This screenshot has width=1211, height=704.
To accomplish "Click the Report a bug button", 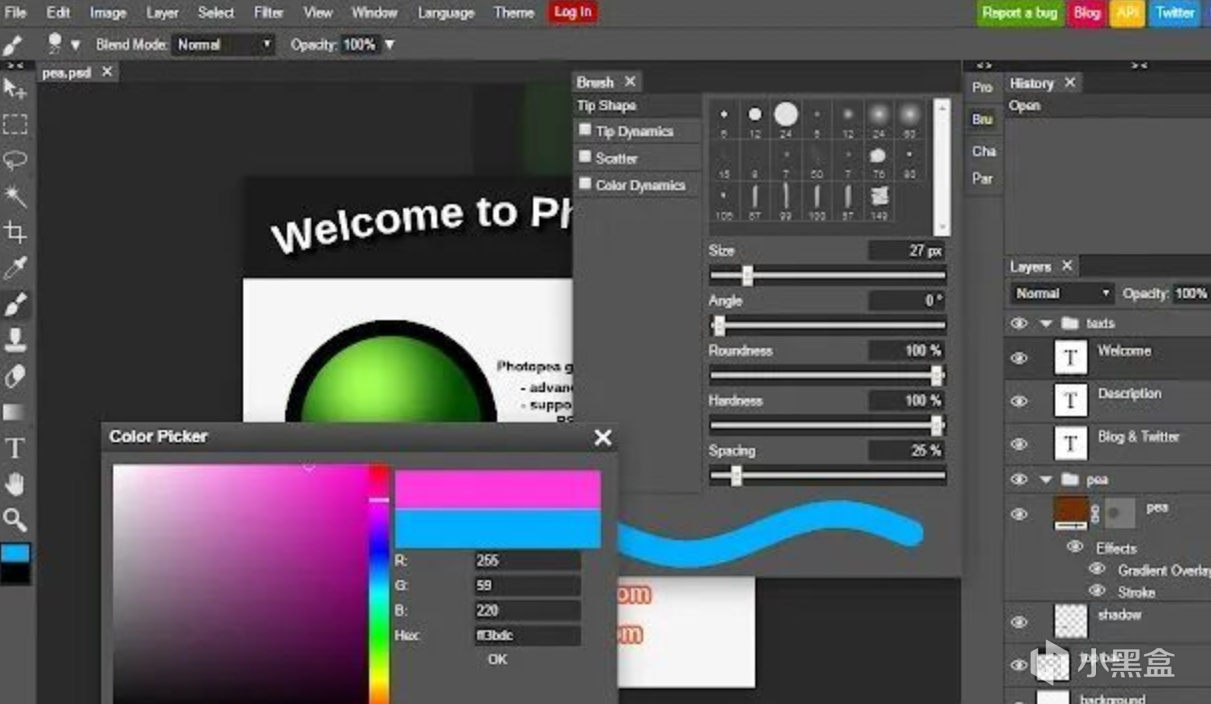I will tap(1019, 13).
